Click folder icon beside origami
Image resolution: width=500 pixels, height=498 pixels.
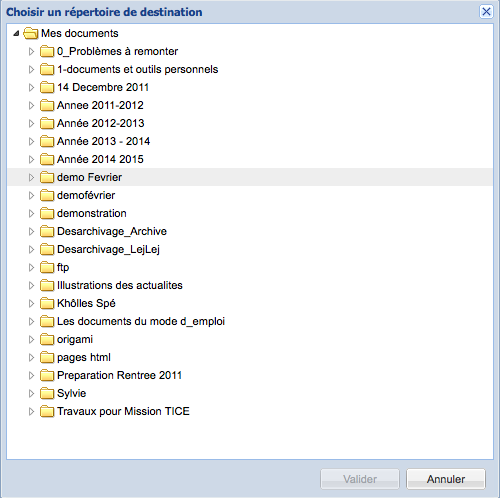point(47,339)
